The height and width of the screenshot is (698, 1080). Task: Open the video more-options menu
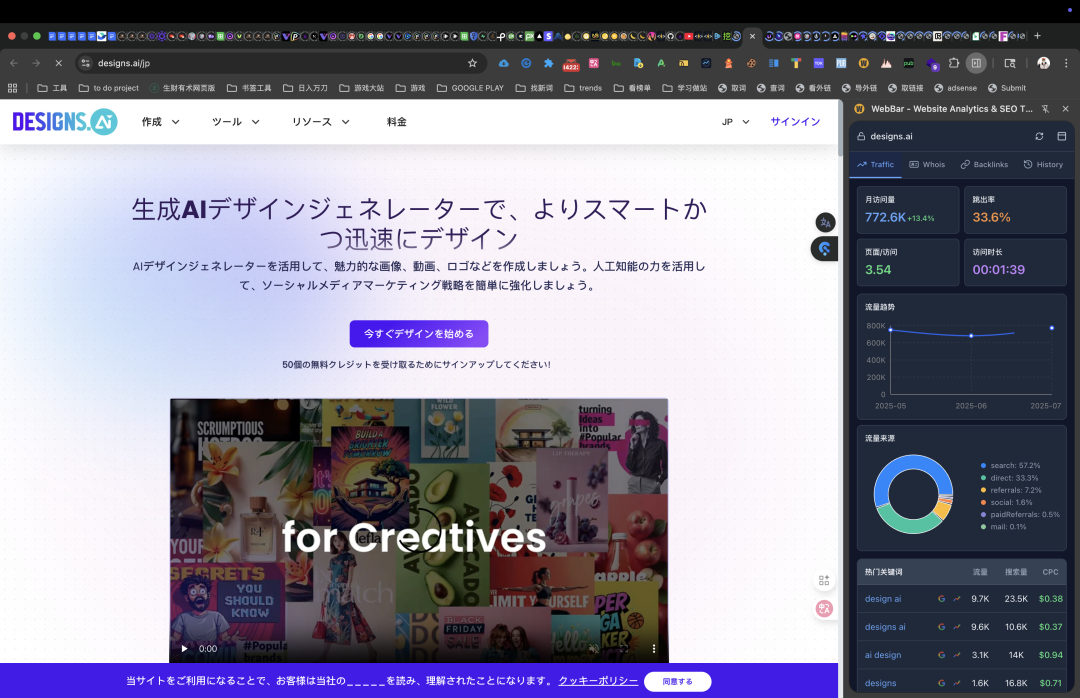click(654, 648)
